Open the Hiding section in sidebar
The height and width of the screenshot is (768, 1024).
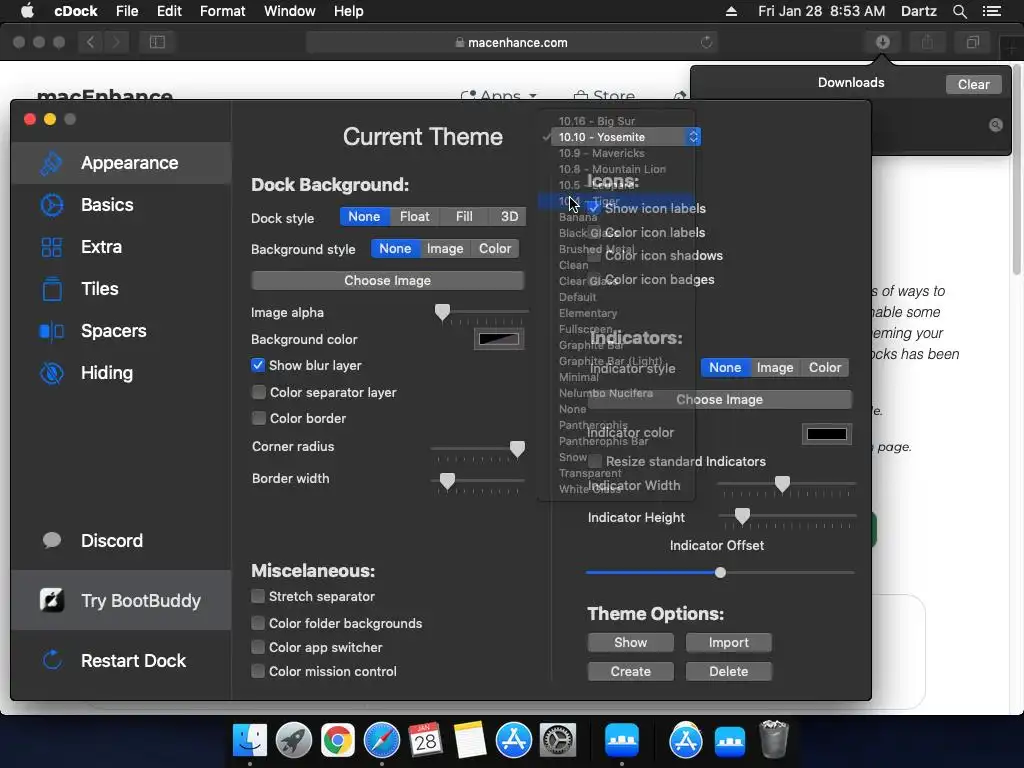pos(121,373)
